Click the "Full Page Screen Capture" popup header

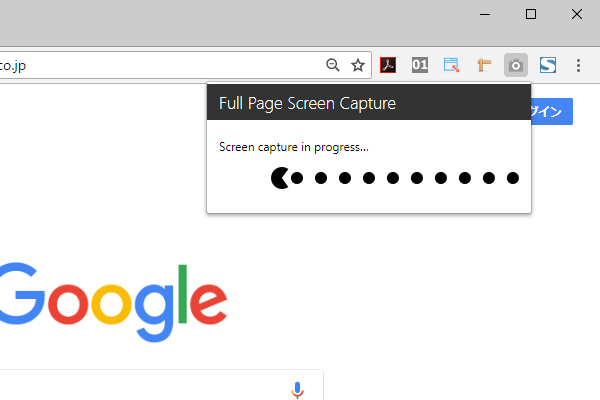pyautogui.click(x=369, y=103)
